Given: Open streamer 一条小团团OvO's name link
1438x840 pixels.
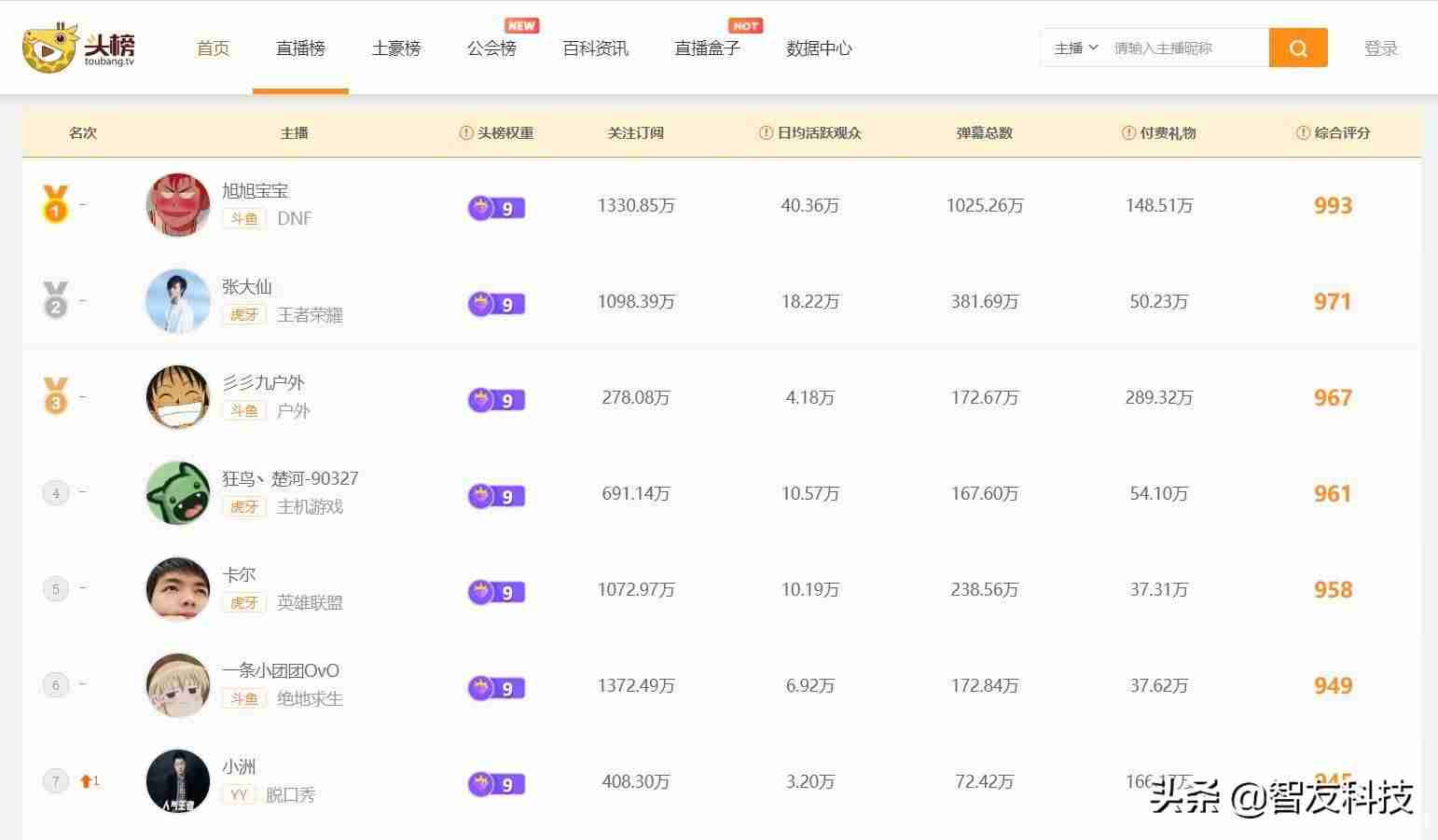Looking at the screenshot, I should (281, 671).
